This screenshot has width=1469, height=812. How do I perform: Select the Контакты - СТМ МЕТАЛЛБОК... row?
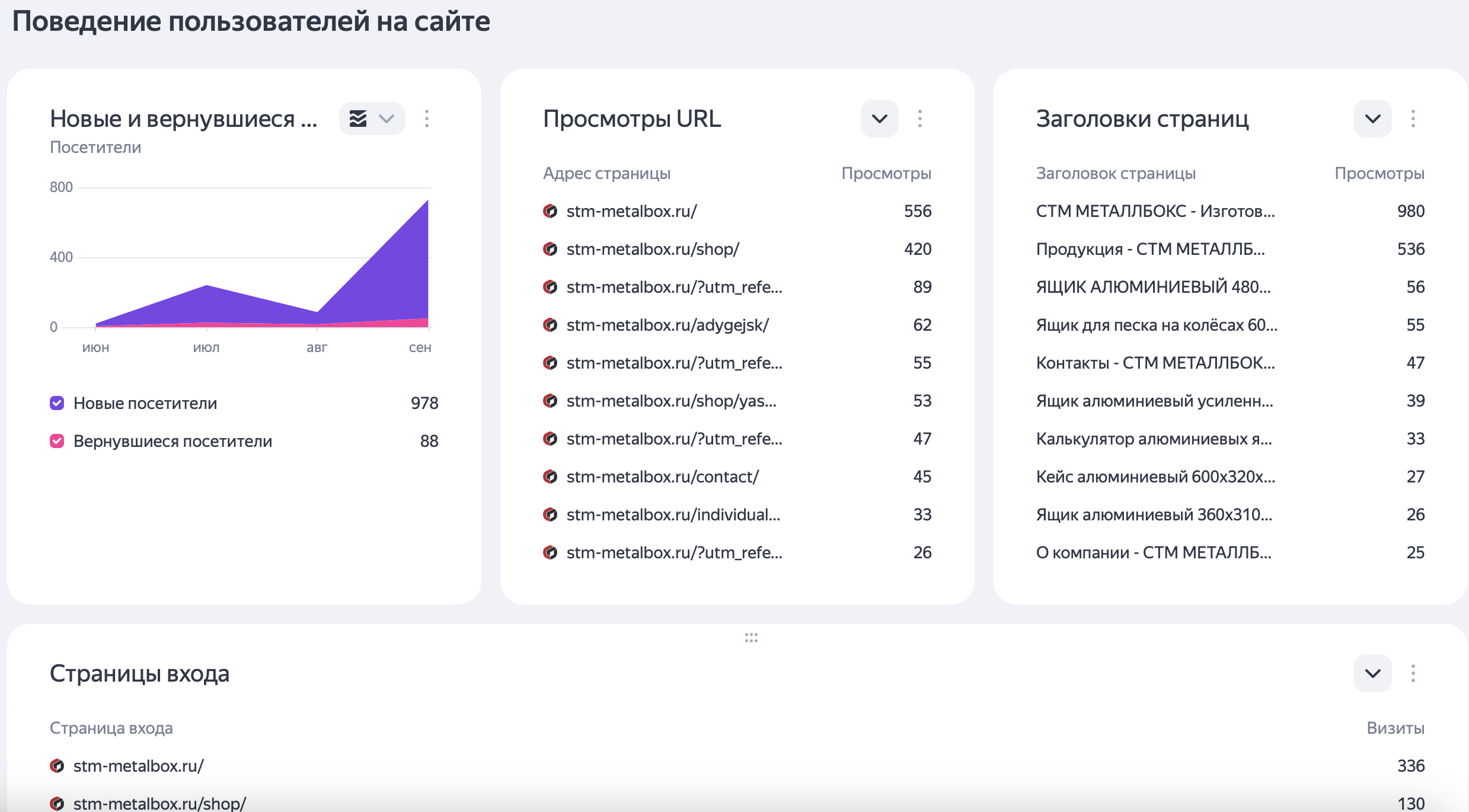(1155, 363)
